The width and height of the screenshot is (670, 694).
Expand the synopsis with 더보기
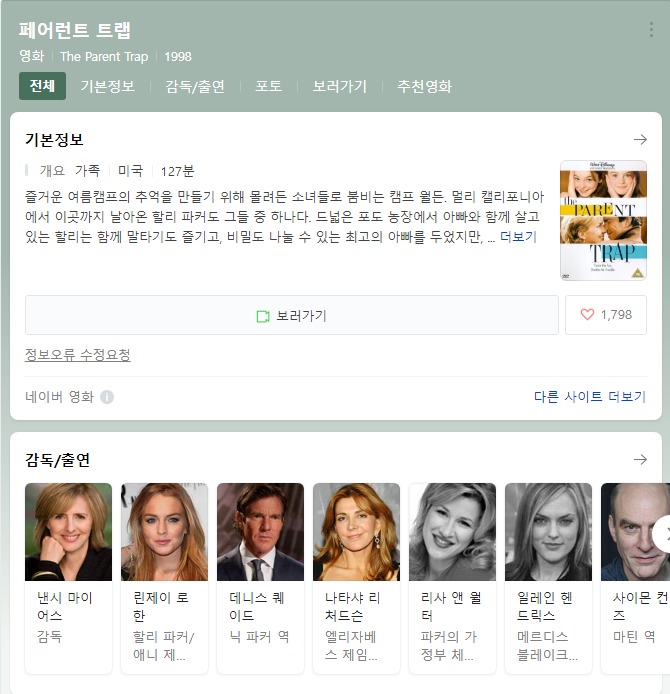pyautogui.click(x=518, y=237)
